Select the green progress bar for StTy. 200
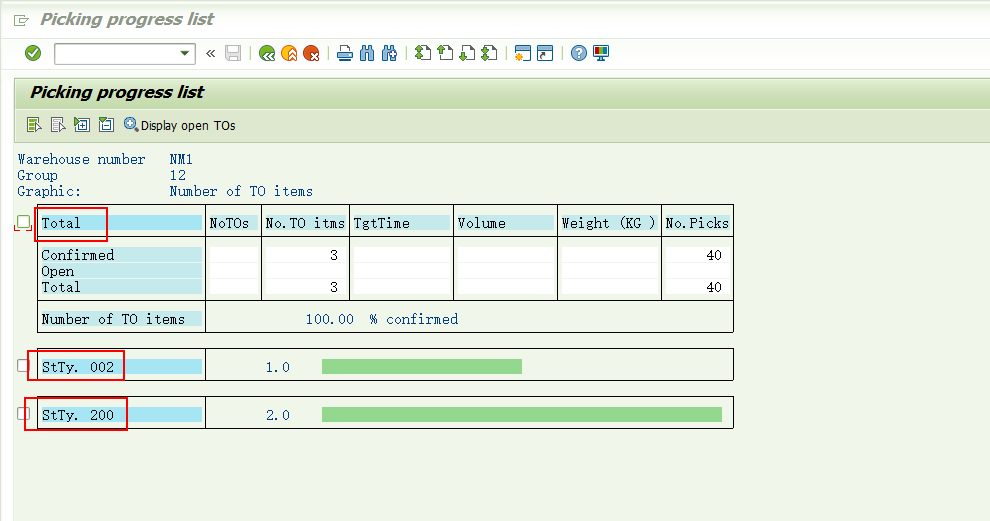990x521 pixels. click(x=522, y=414)
